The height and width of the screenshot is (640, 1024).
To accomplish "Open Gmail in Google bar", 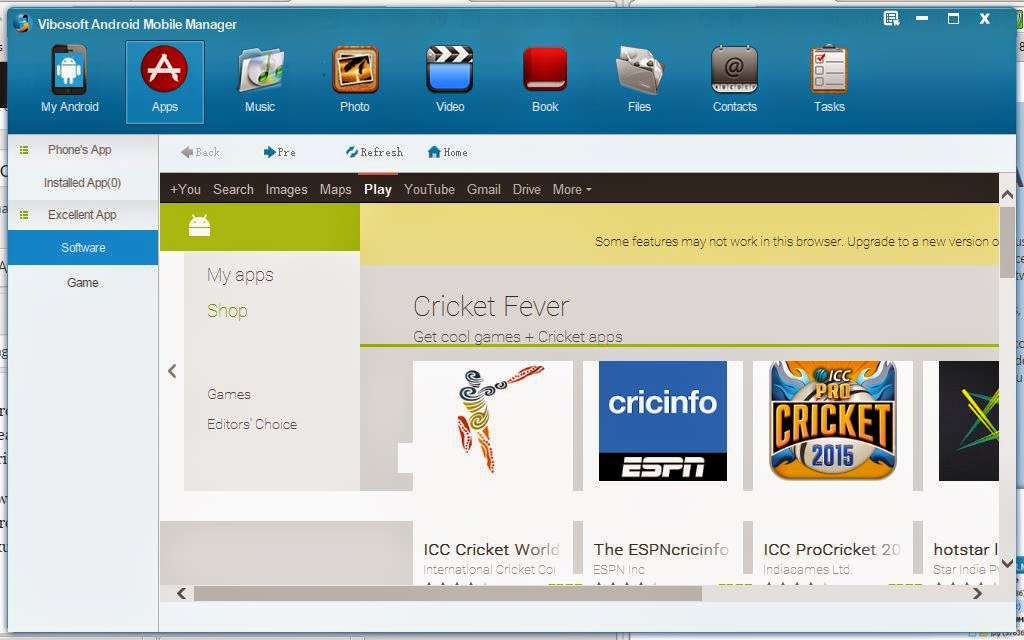I will point(484,189).
